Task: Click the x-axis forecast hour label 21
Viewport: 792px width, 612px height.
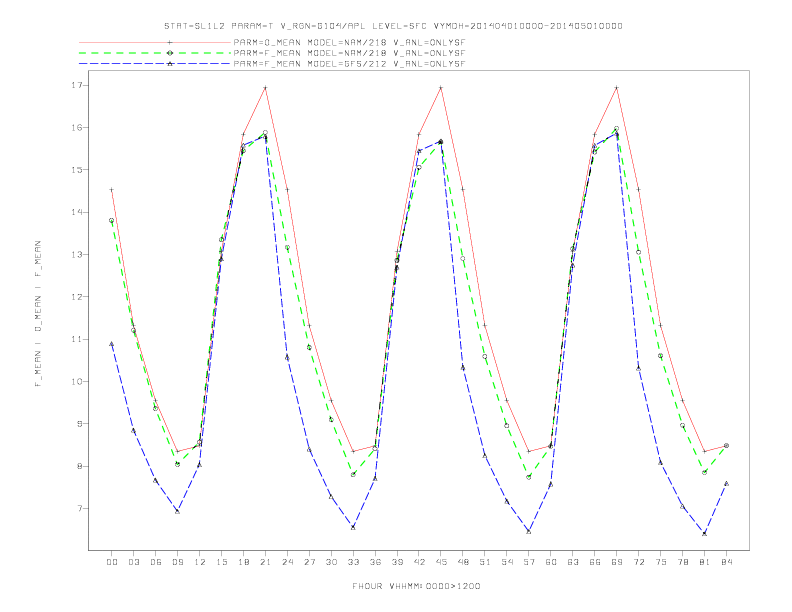Action: 265,562
